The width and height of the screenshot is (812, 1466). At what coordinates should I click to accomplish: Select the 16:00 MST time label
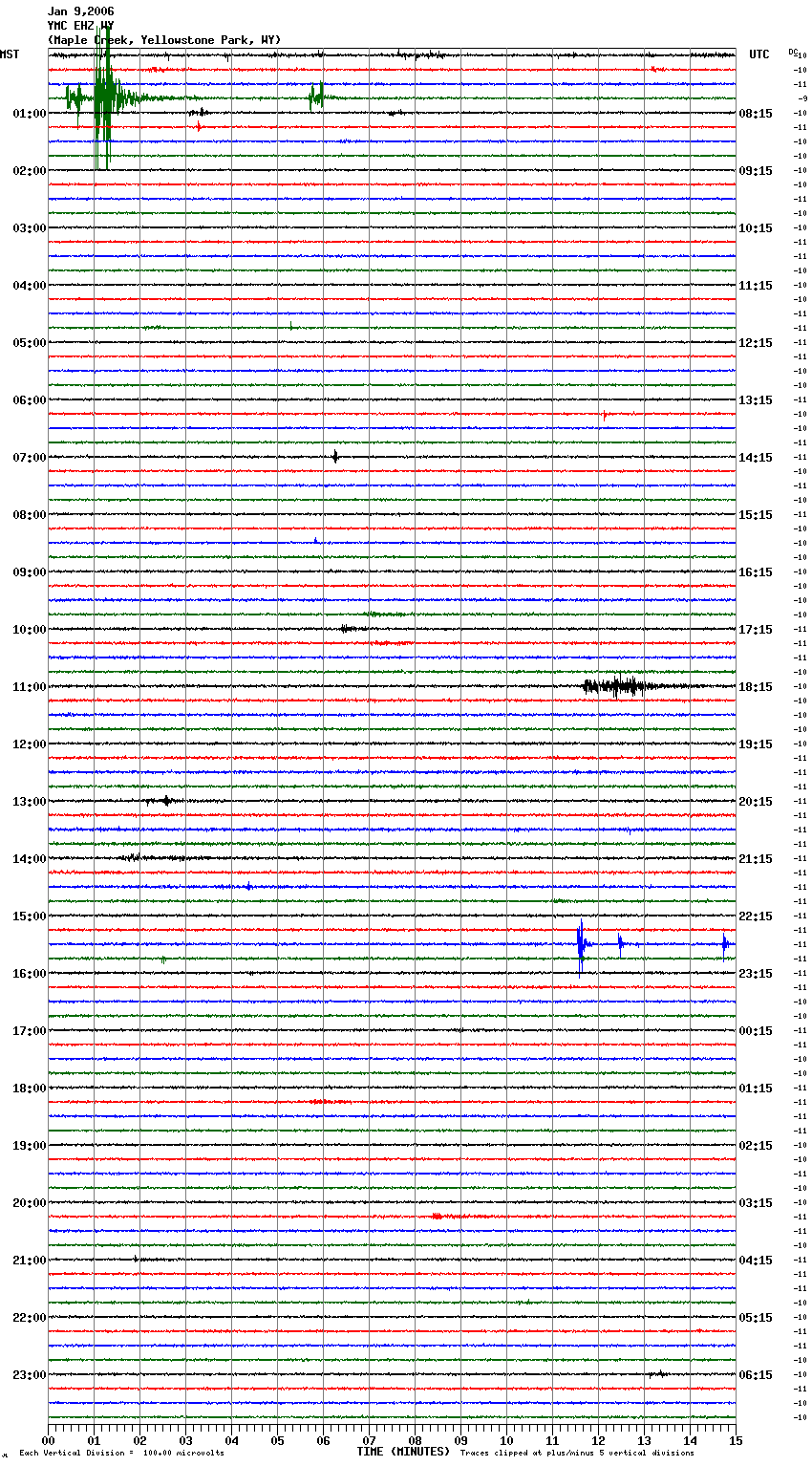click(30, 974)
